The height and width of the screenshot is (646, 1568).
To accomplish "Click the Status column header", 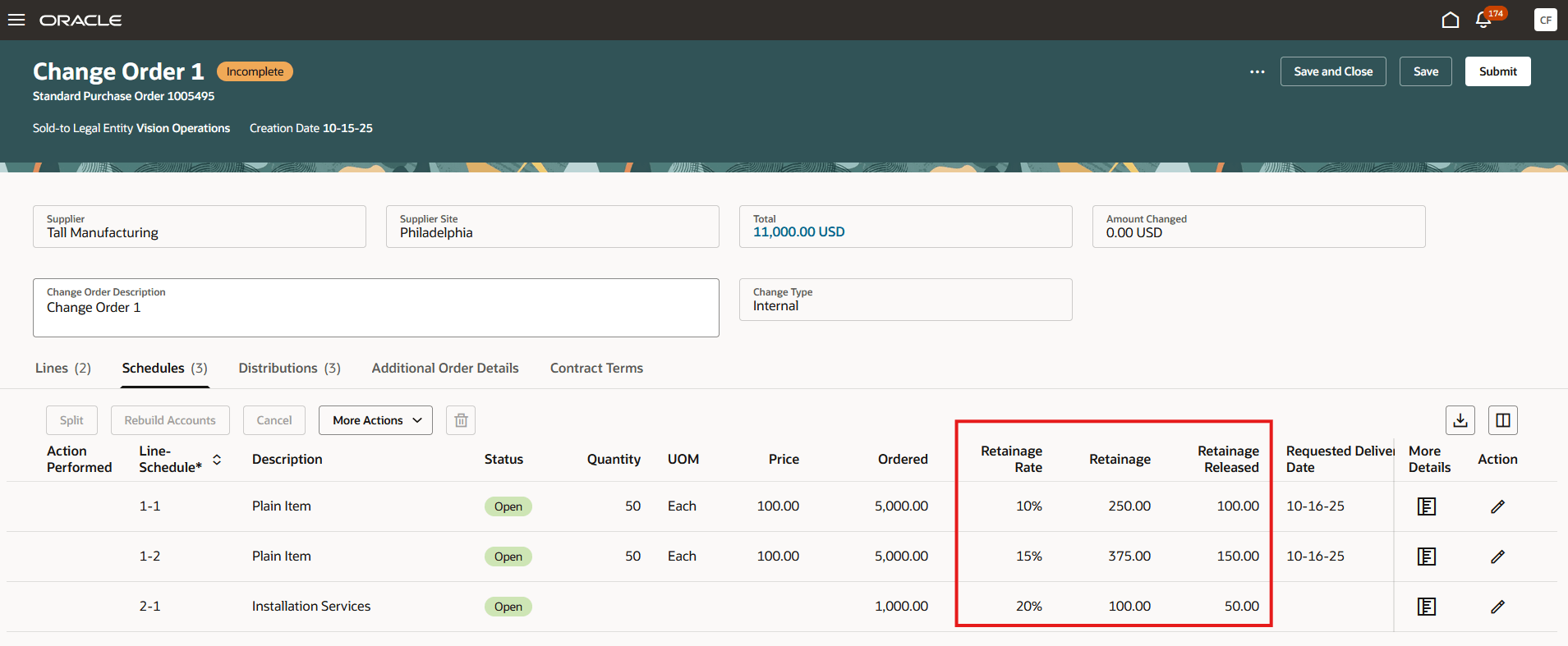I will click(504, 460).
